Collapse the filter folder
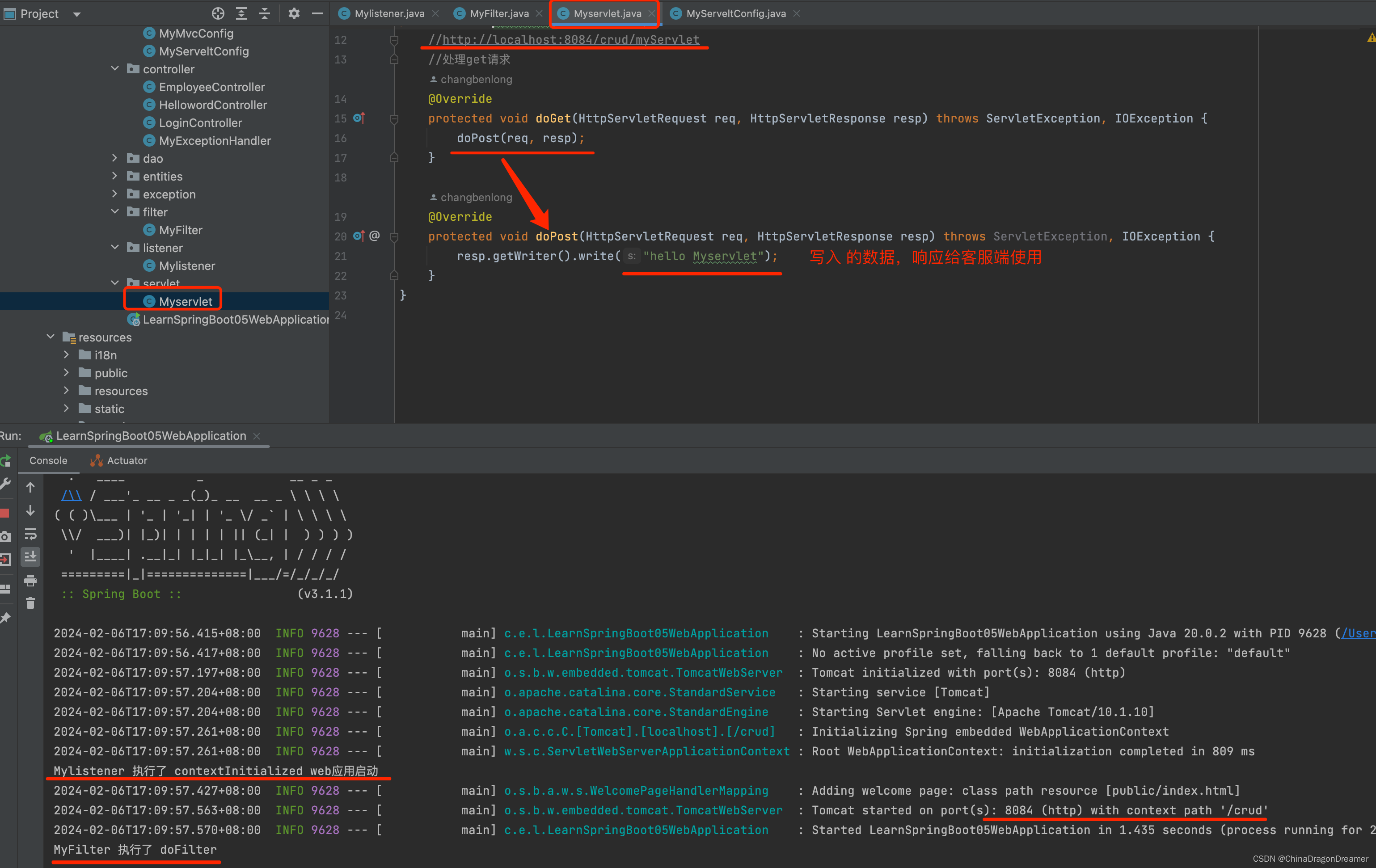This screenshot has width=1376, height=868. [x=115, y=211]
